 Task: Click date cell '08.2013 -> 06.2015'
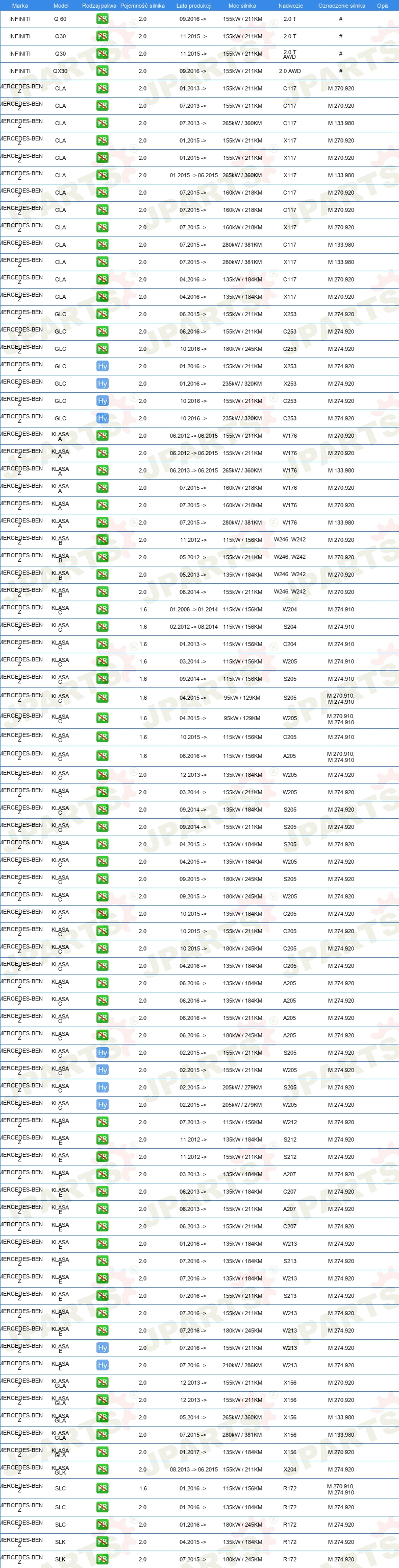(x=193, y=1469)
